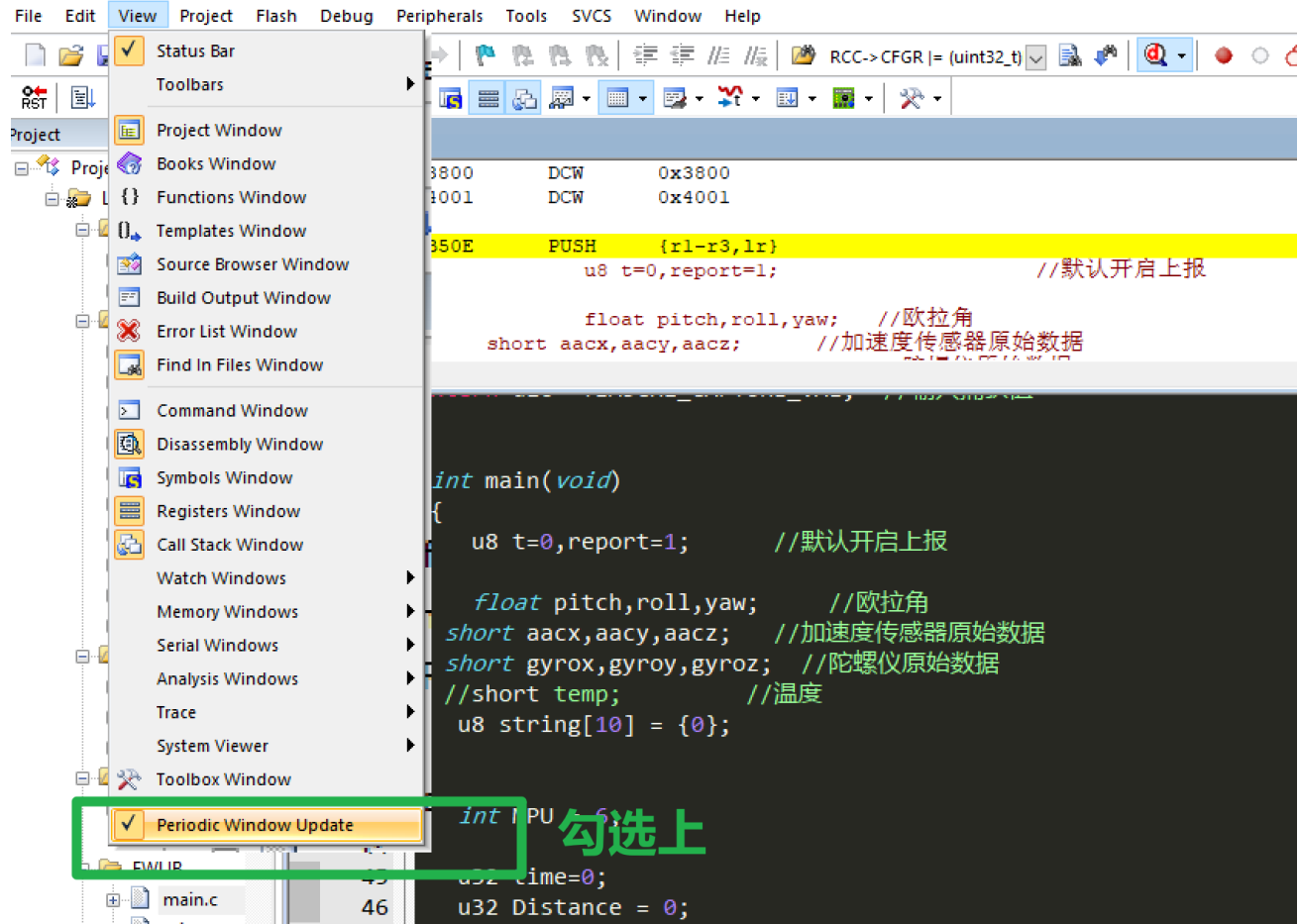Open the Trace windows toolbar icon
Screen dimensions: 1299x924
coord(787,98)
